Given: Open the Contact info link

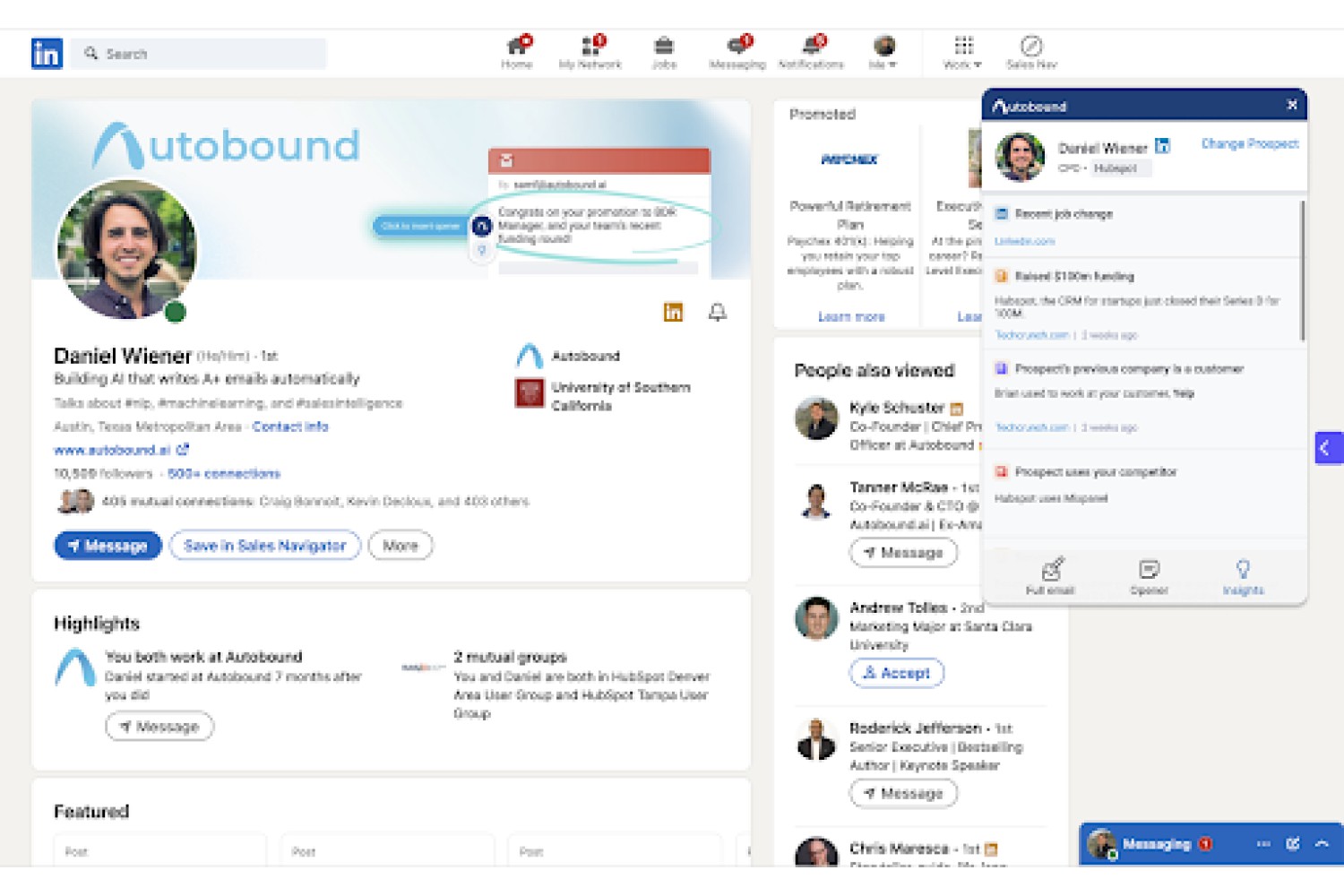Looking at the screenshot, I should pyautogui.click(x=290, y=426).
